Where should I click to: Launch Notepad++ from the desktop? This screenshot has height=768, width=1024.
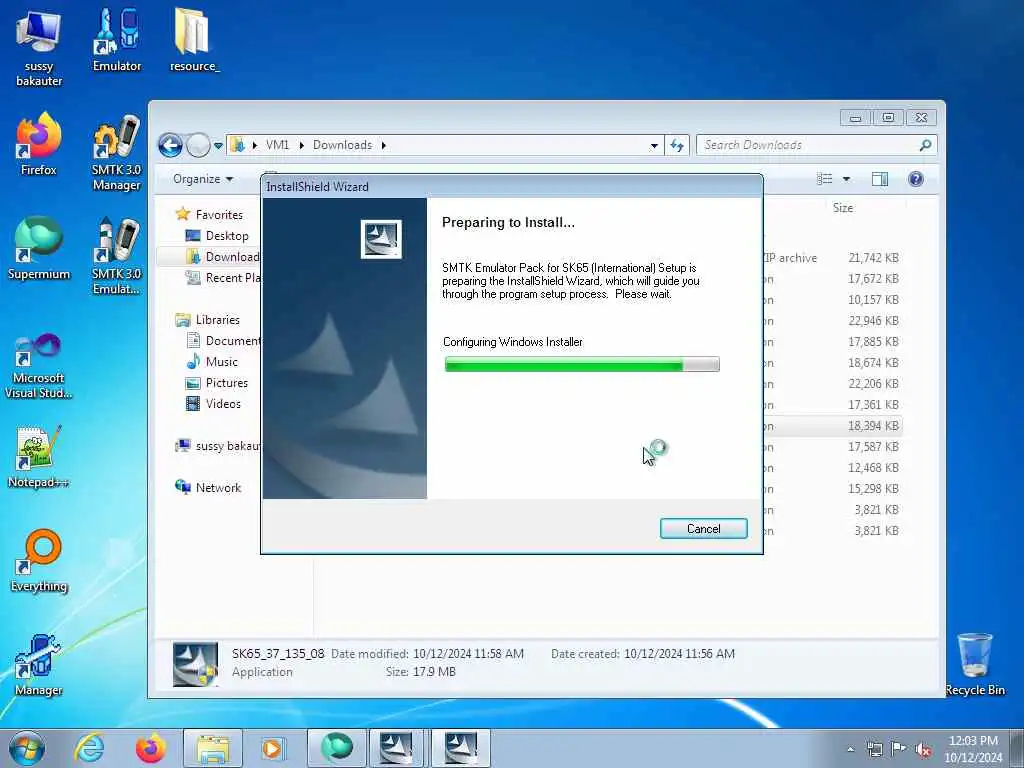[39, 457]
